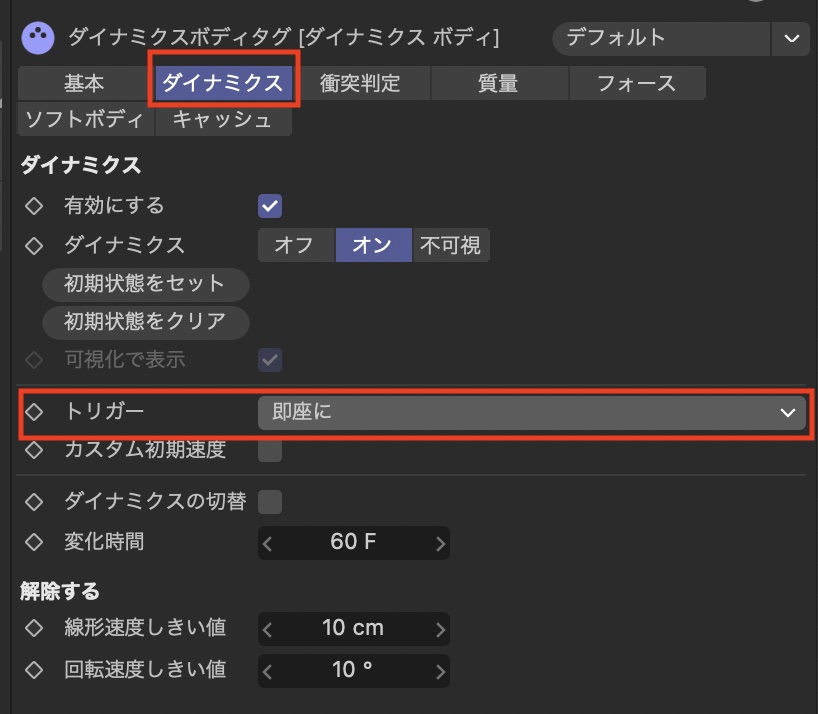818x714 pixels.
Task: Click keyframe diamond beside 有効にする
Action: coord(34,206)
